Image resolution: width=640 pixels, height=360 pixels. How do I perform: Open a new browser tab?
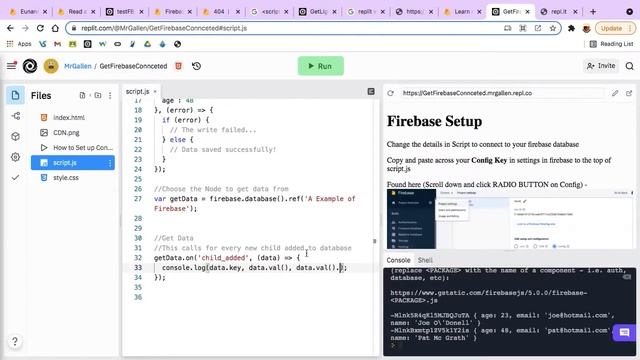click(x=593, y=12)
